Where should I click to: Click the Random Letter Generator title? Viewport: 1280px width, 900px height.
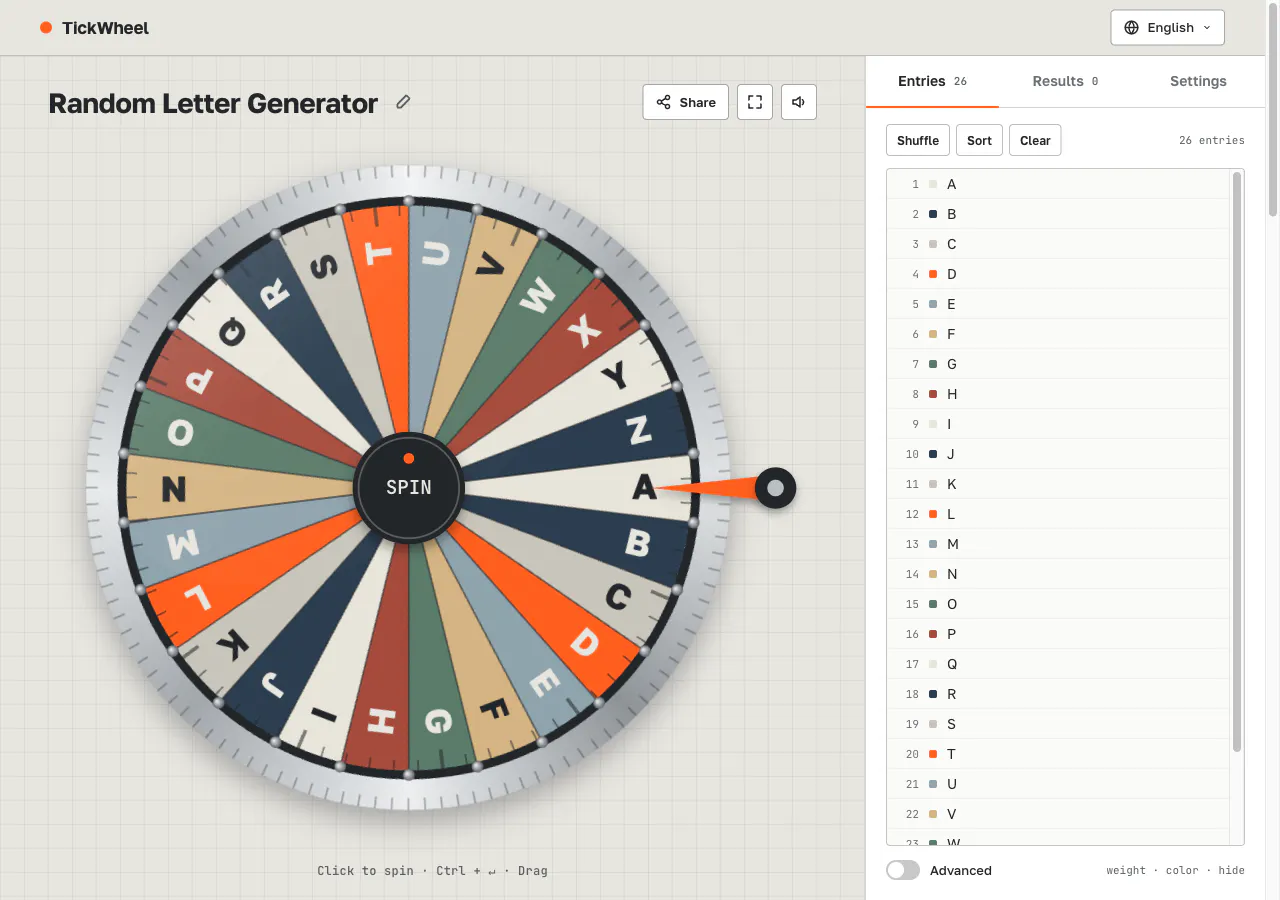pos(213,103)
